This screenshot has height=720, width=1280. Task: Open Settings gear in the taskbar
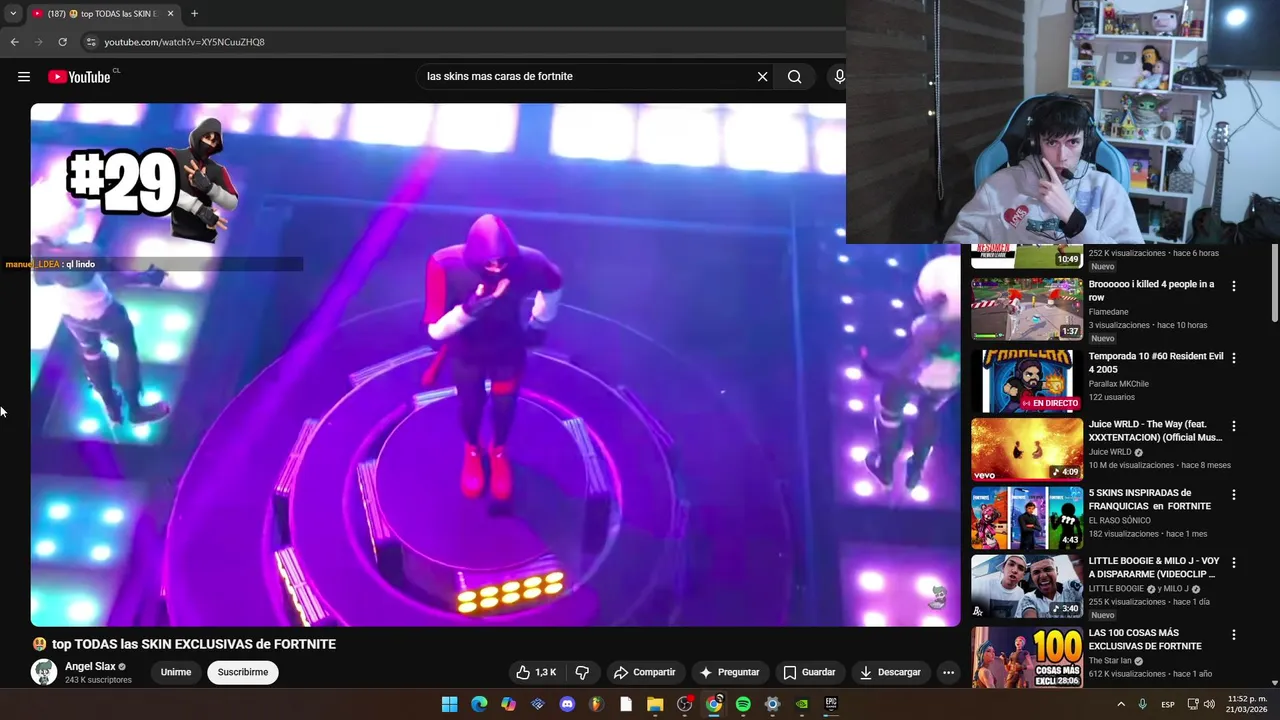click(772, 704)
